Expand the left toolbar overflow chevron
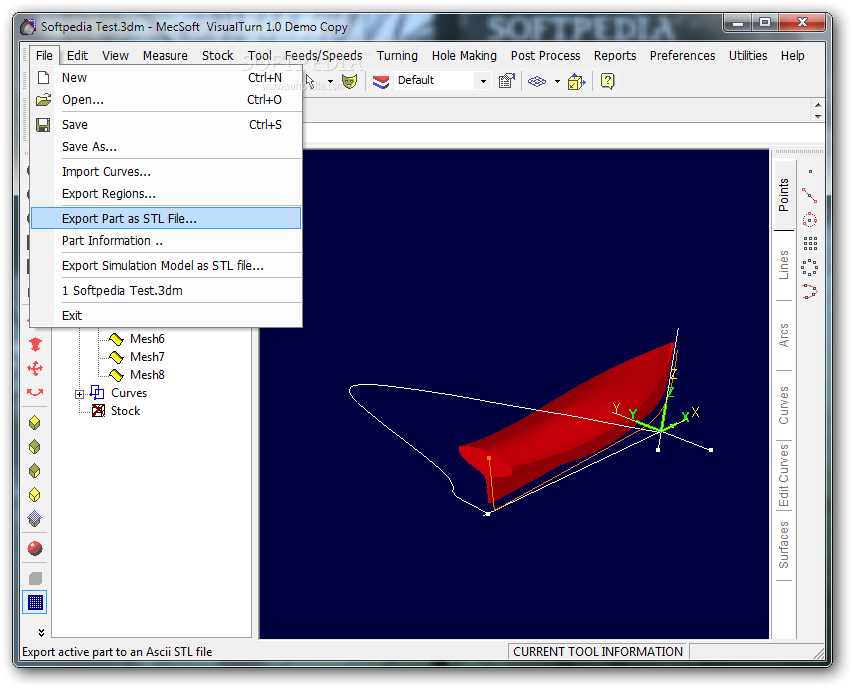 [41, 633]
